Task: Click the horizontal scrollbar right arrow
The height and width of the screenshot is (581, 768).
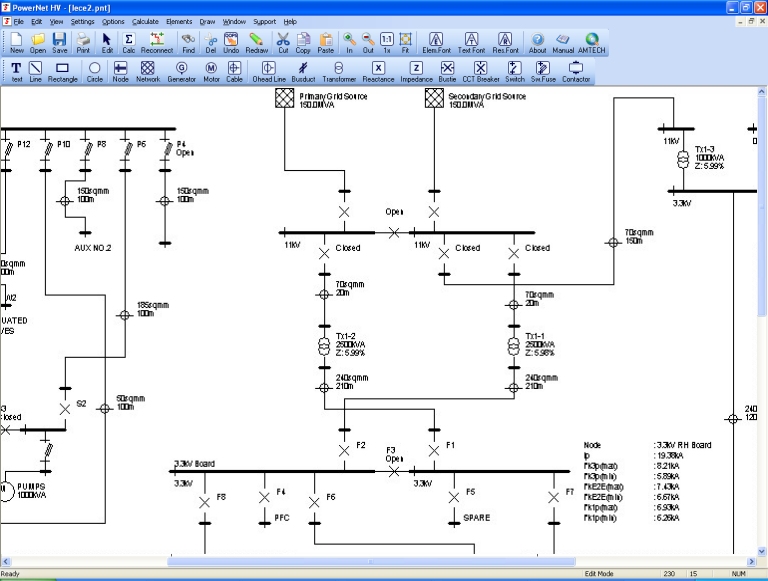Action: [x=752, y=561]
